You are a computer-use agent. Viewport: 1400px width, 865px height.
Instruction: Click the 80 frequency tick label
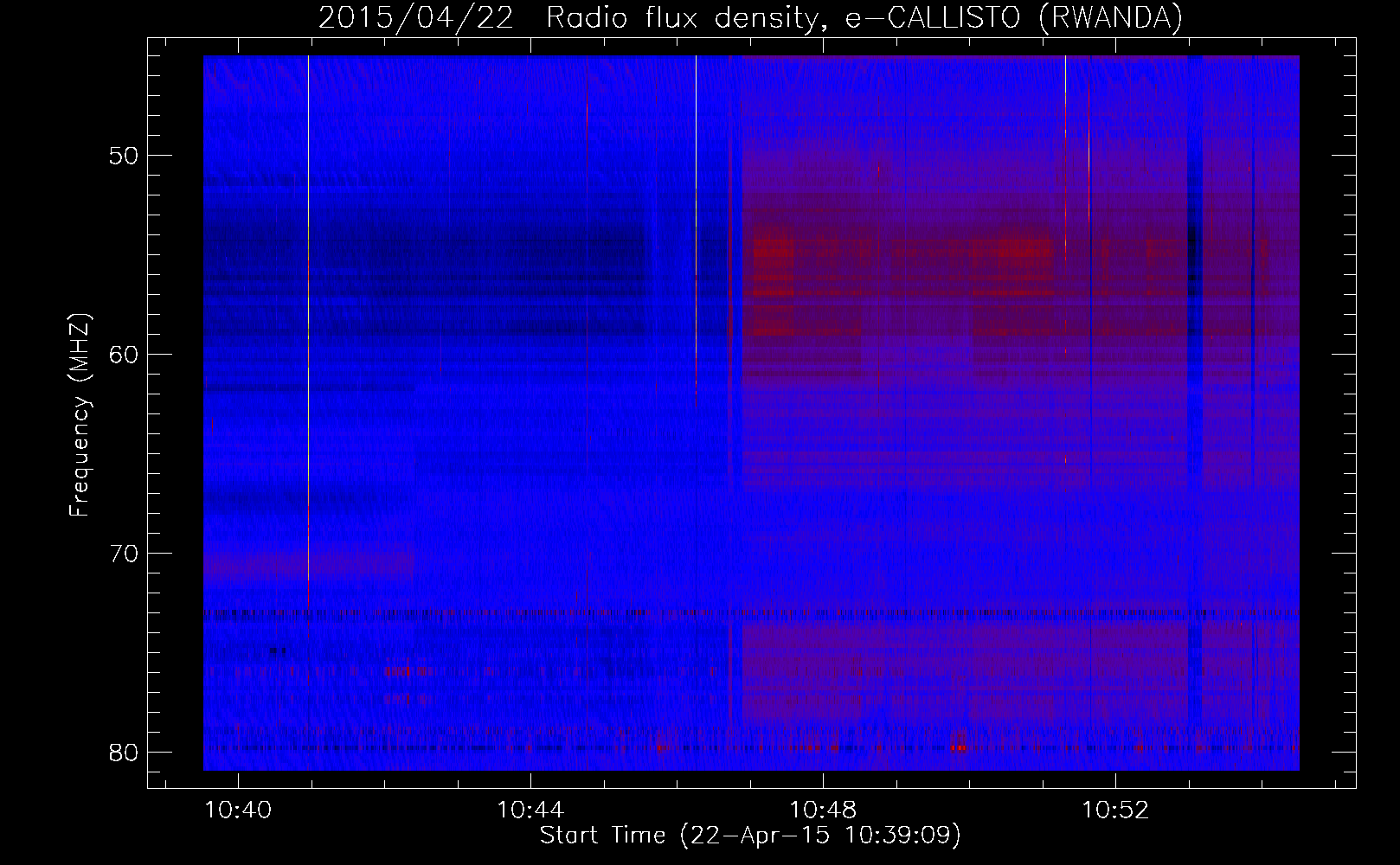pos(122,753)
